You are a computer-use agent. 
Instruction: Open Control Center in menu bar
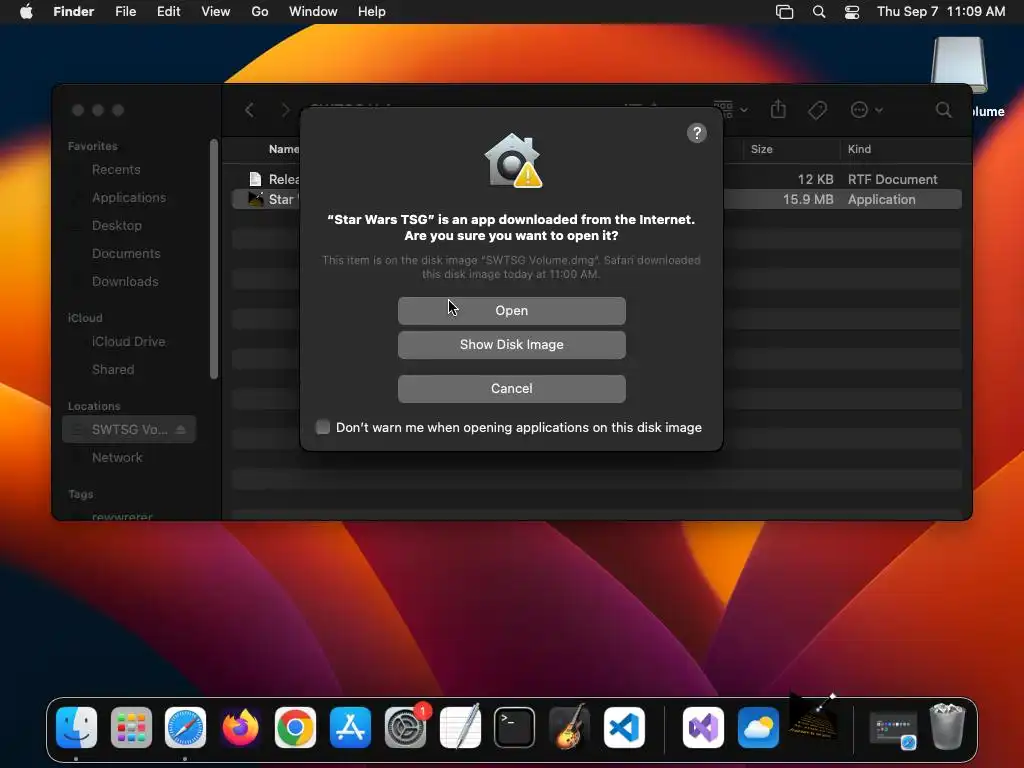point(852,12)
